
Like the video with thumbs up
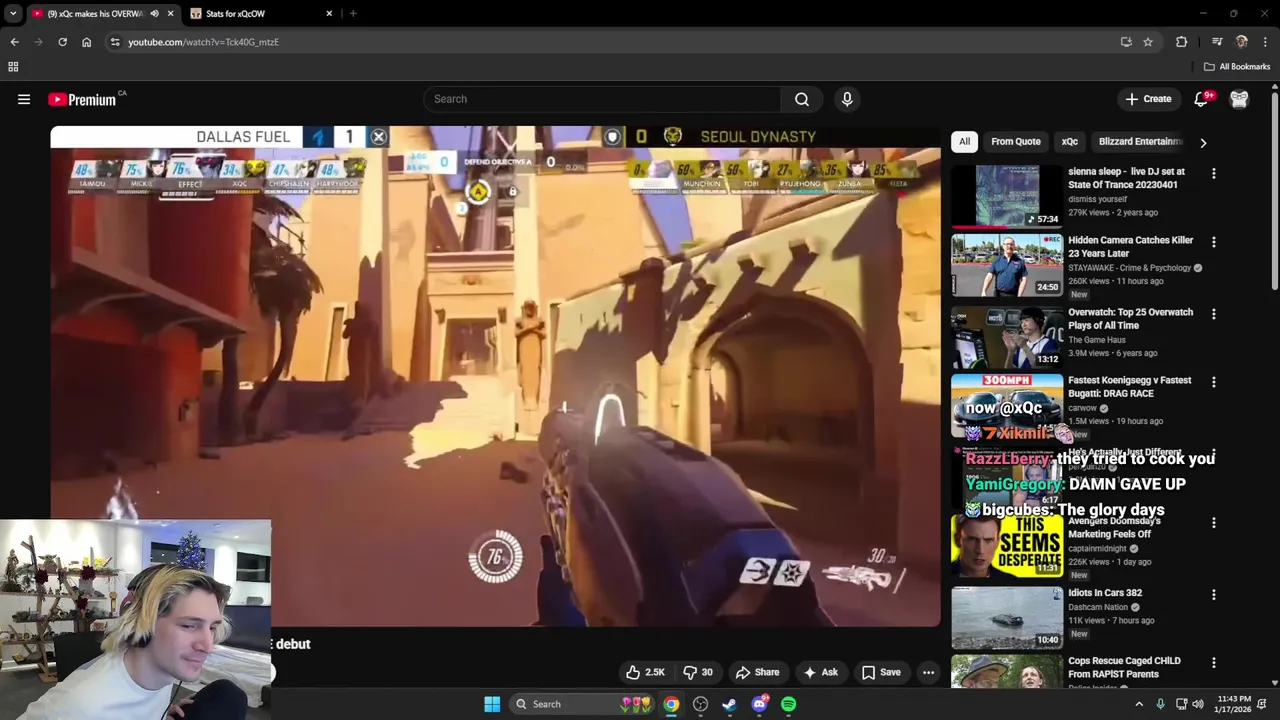[x=645, y=672]
